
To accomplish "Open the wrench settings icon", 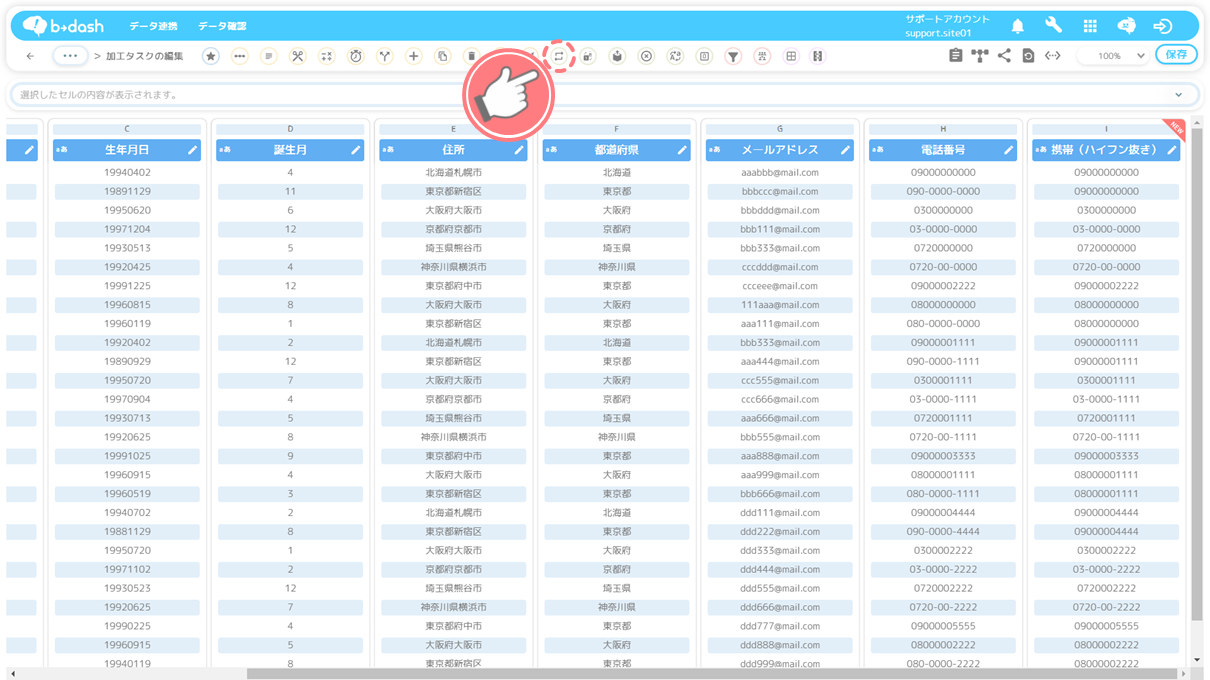I will tap(1054, 26).
